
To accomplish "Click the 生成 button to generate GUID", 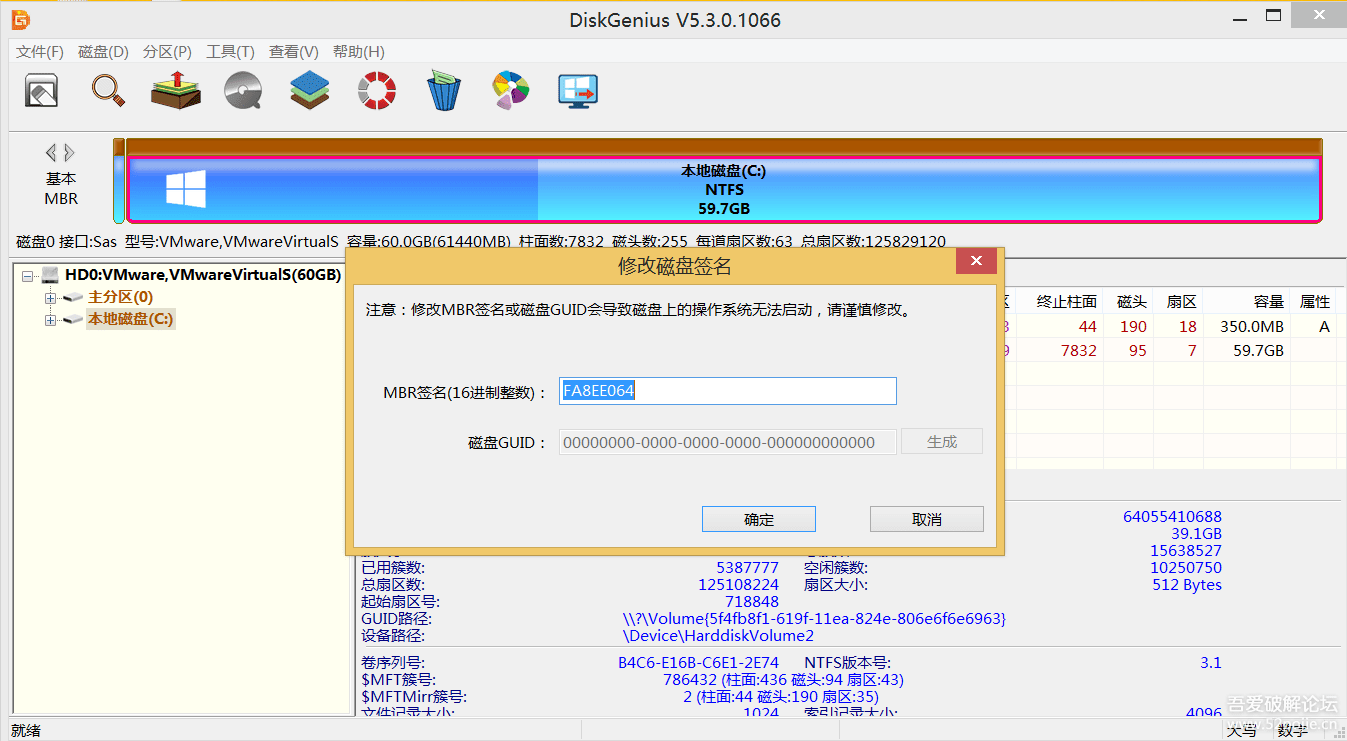I will tap(941, 440).
